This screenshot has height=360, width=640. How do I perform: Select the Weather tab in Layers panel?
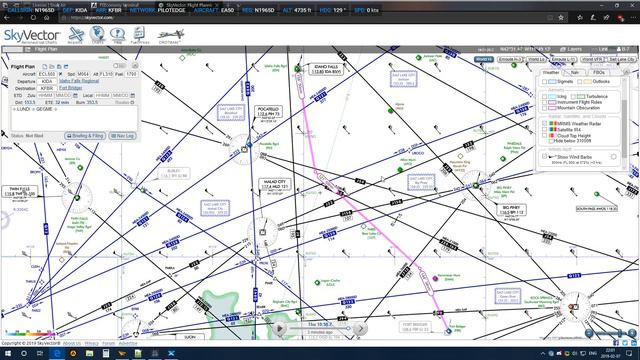pyautogui.click(x=550, y=73)
